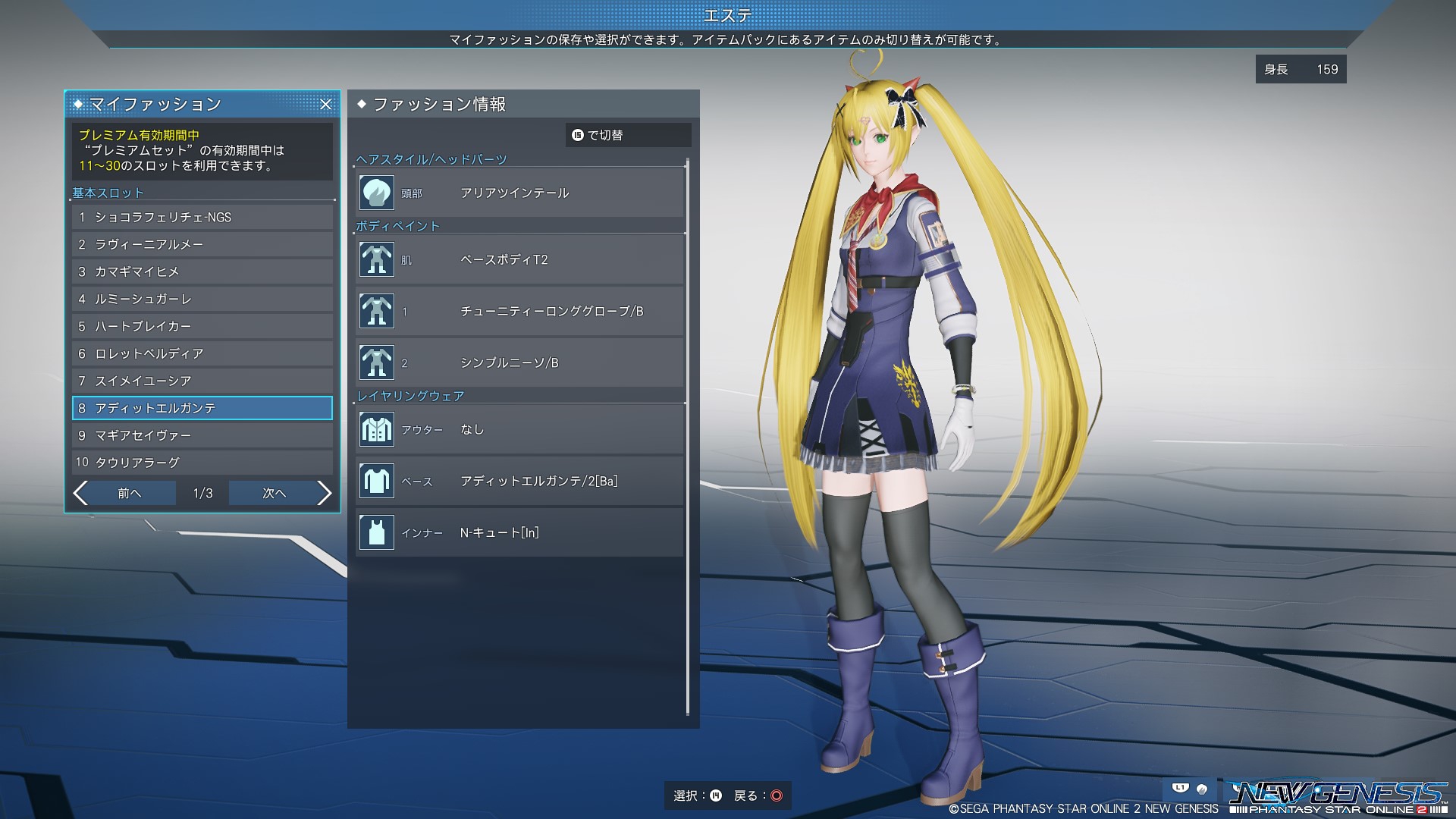Screen dimensions: 1456x819
Task: Click the body paint icon for チューニティーロンググローブ/B
Action: click(376, 311)
